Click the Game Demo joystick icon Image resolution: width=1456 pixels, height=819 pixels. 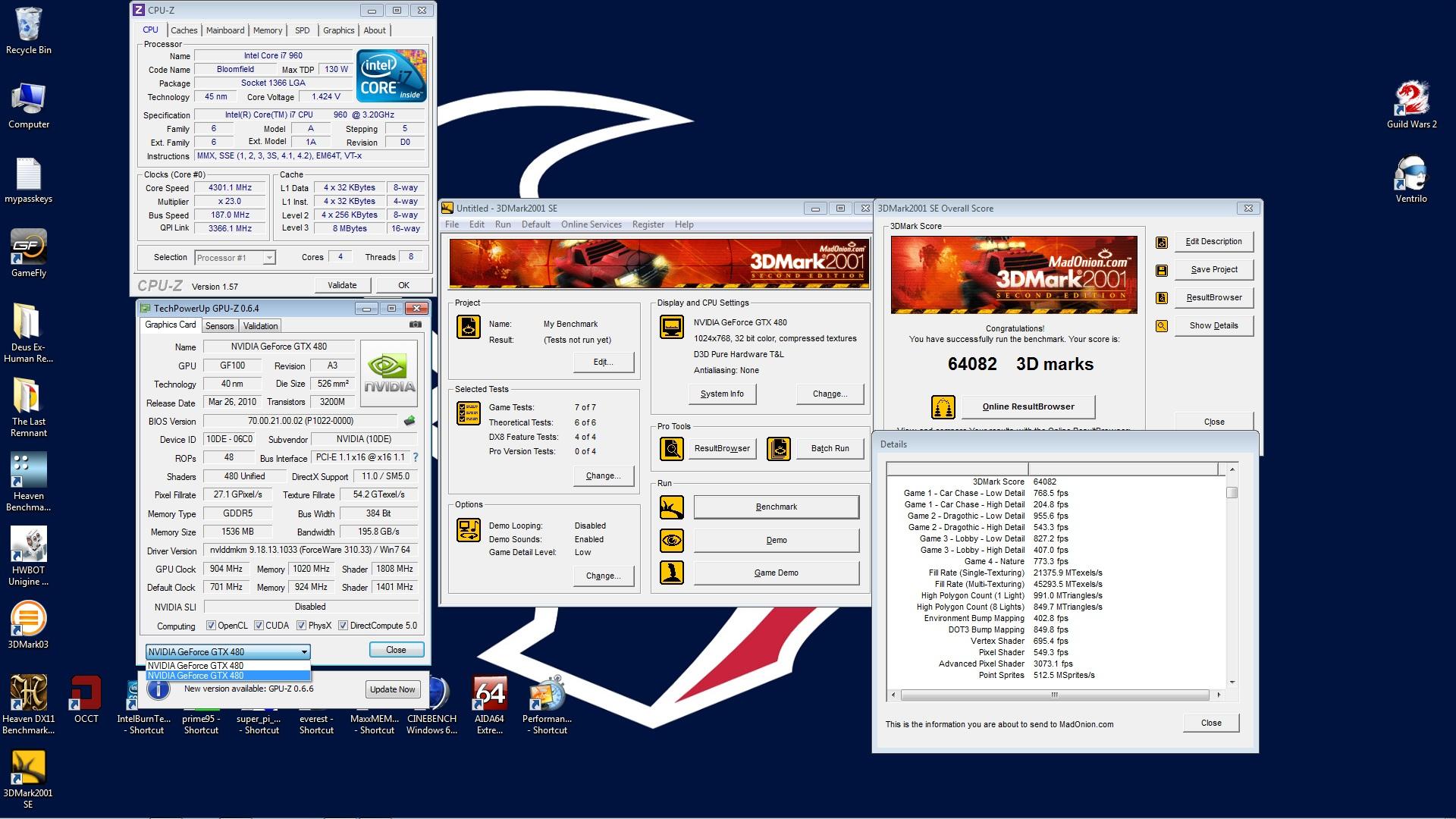pyautogui.click(x=672, y=573)
